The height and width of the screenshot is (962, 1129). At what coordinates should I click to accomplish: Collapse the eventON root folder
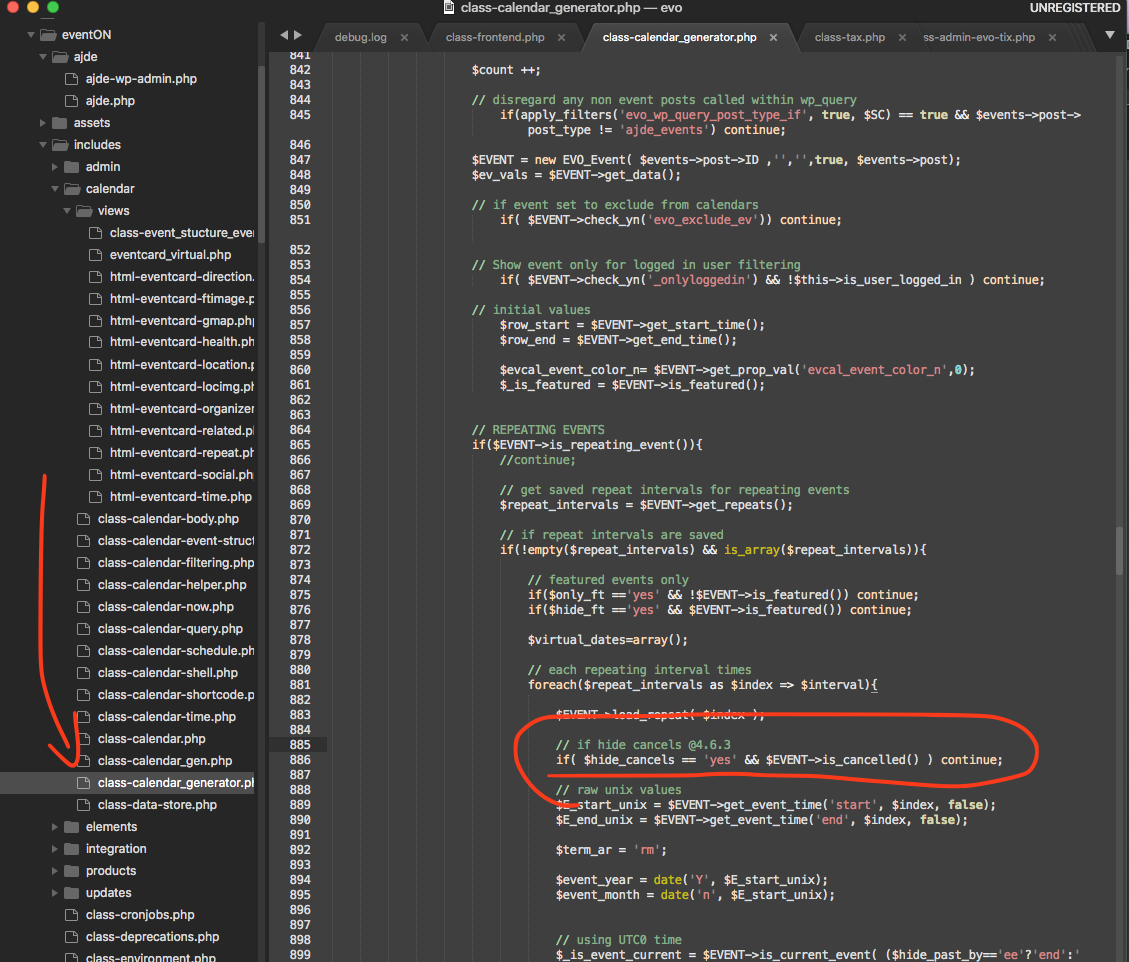pyautogui.click(x=31, y=35)
